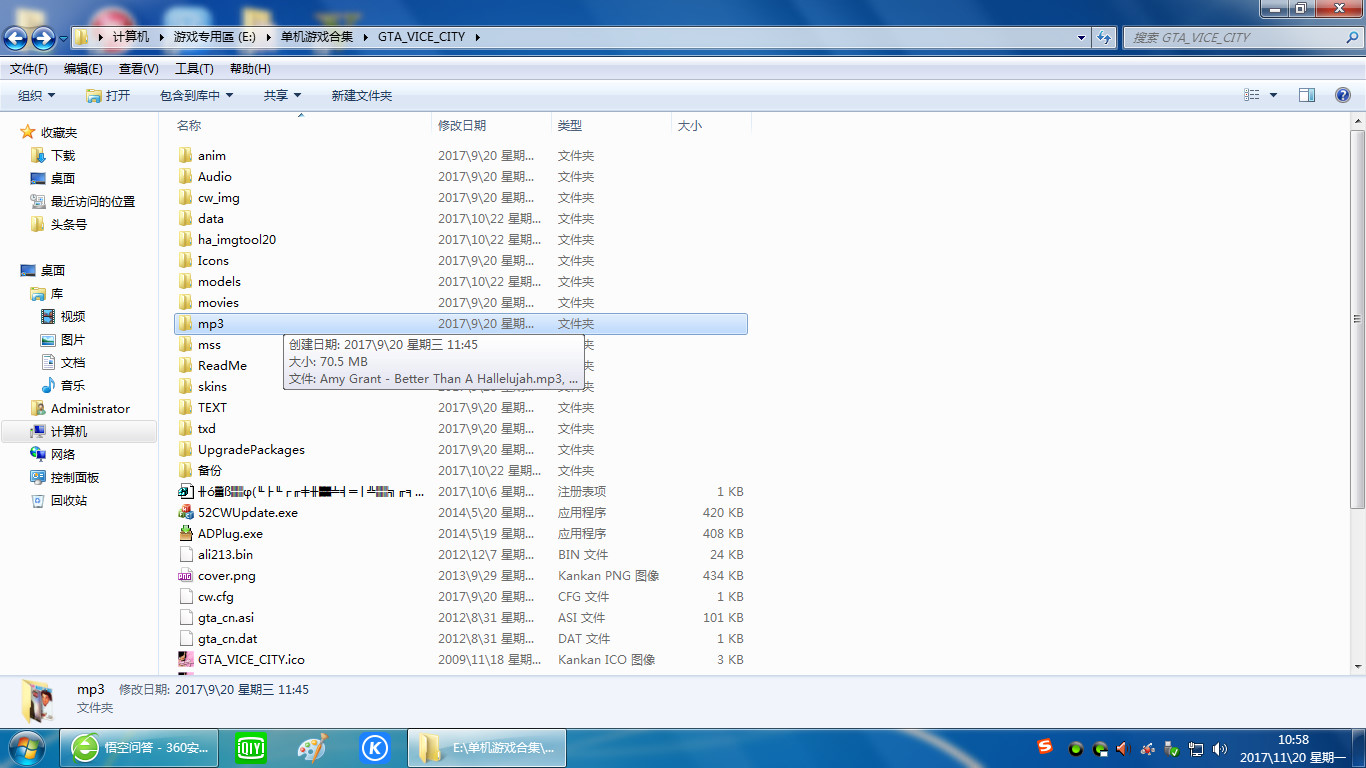The image size is (1366, 768).
Task: Select the ha_imgtool20 folder icon
Action: (185, 239)
